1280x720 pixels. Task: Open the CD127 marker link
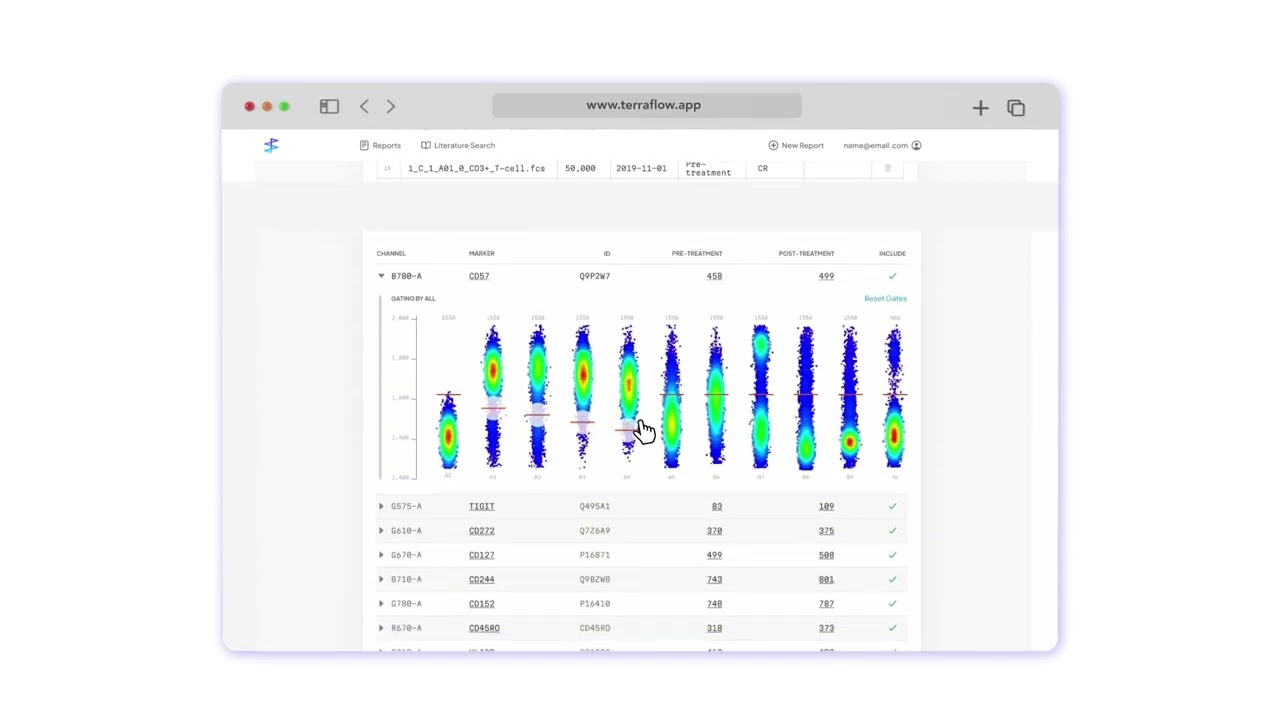[x=481, y=555]
